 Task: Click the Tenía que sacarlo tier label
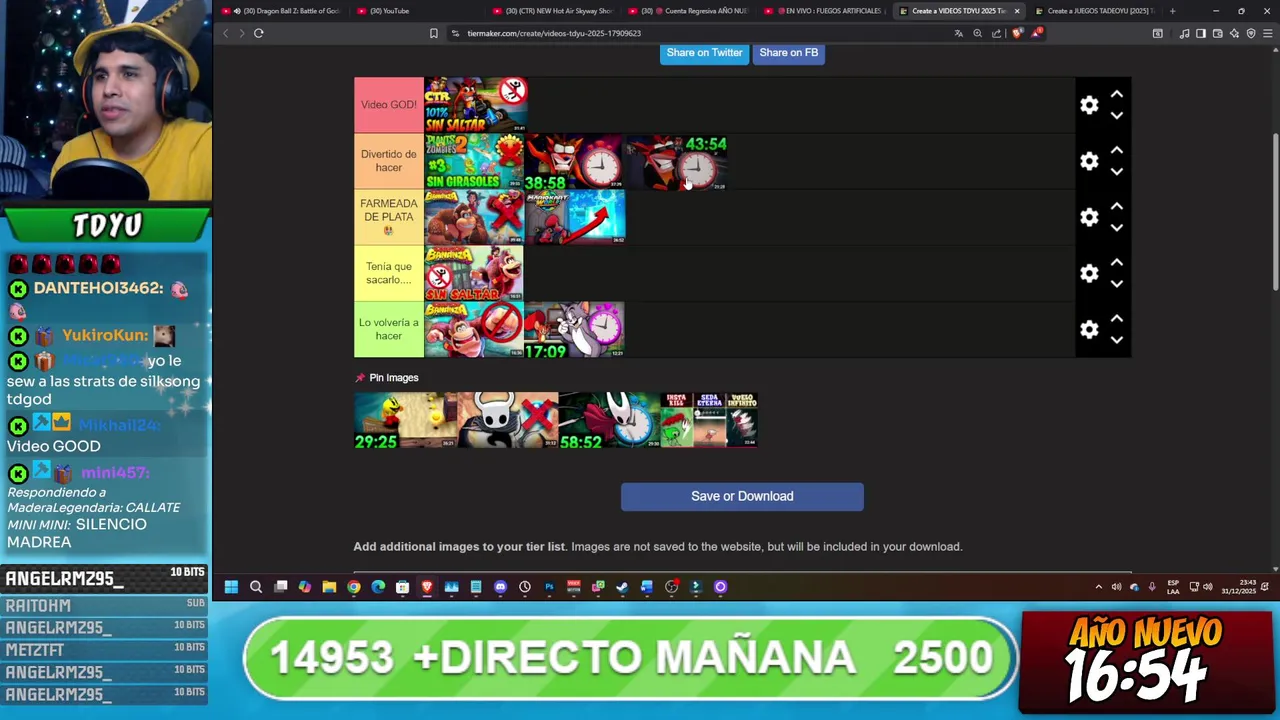click(x=389, y=273)
